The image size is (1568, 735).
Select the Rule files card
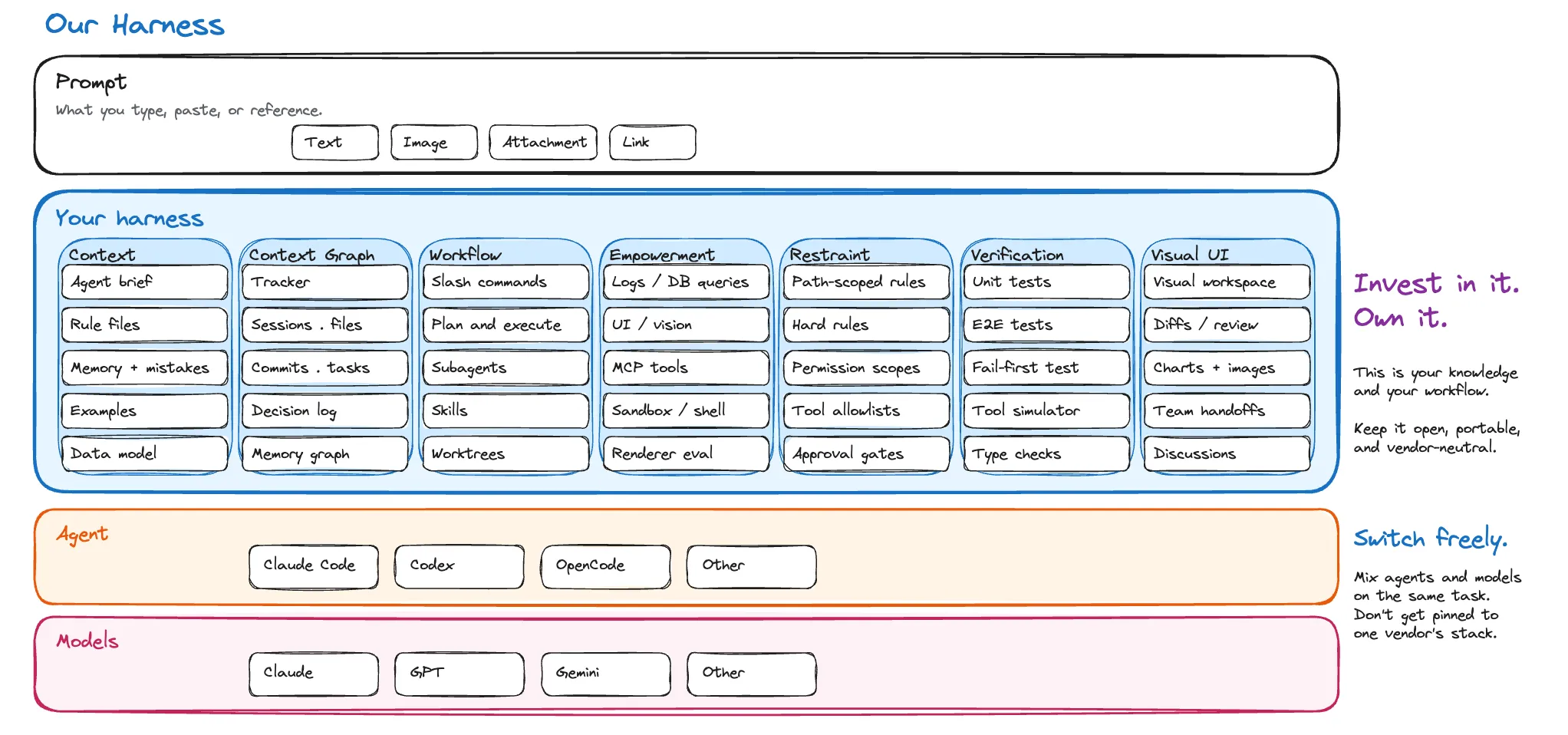coord(145,325)
